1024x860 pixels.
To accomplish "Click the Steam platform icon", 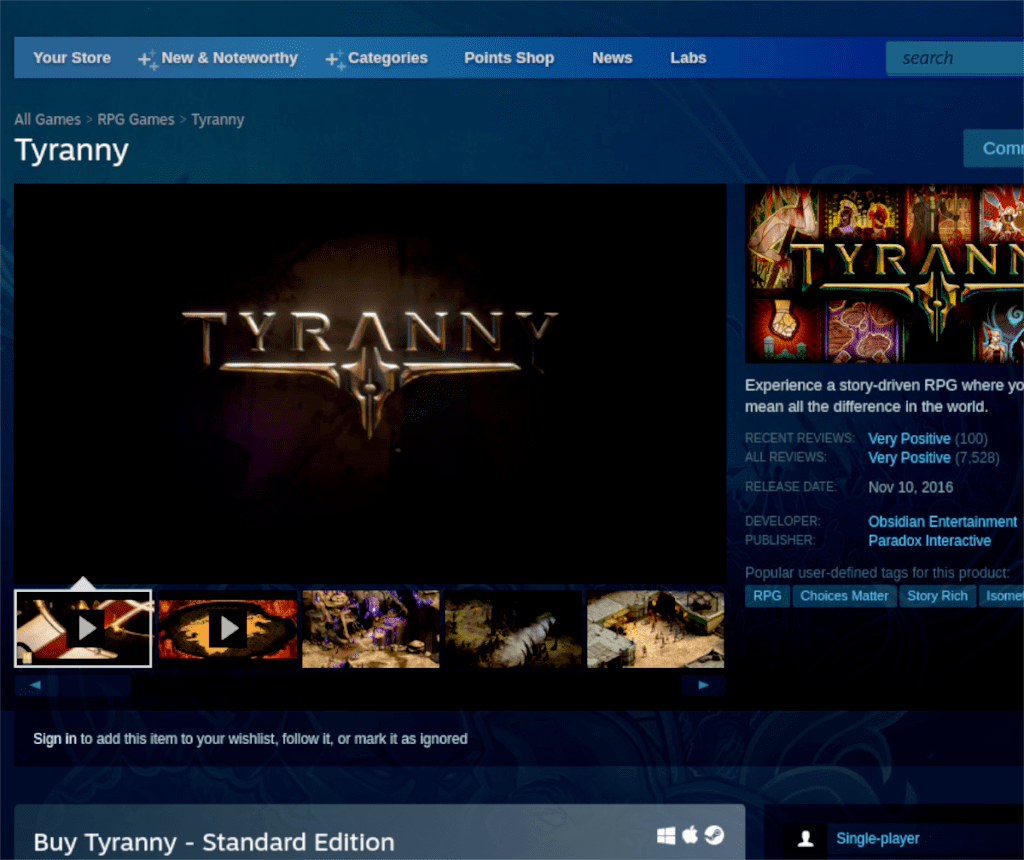I will [714, 835].
